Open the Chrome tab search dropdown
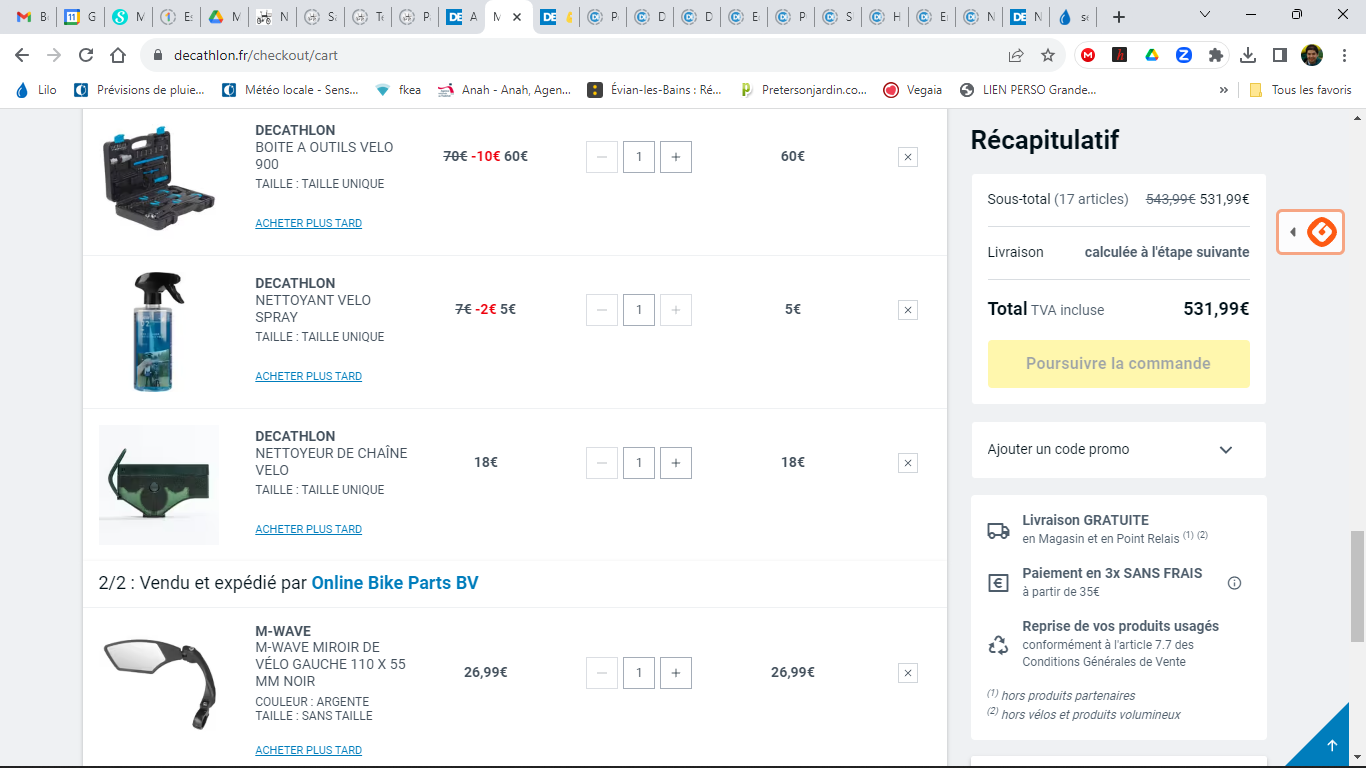The image size is (1366, 768). pos(1205,16)
